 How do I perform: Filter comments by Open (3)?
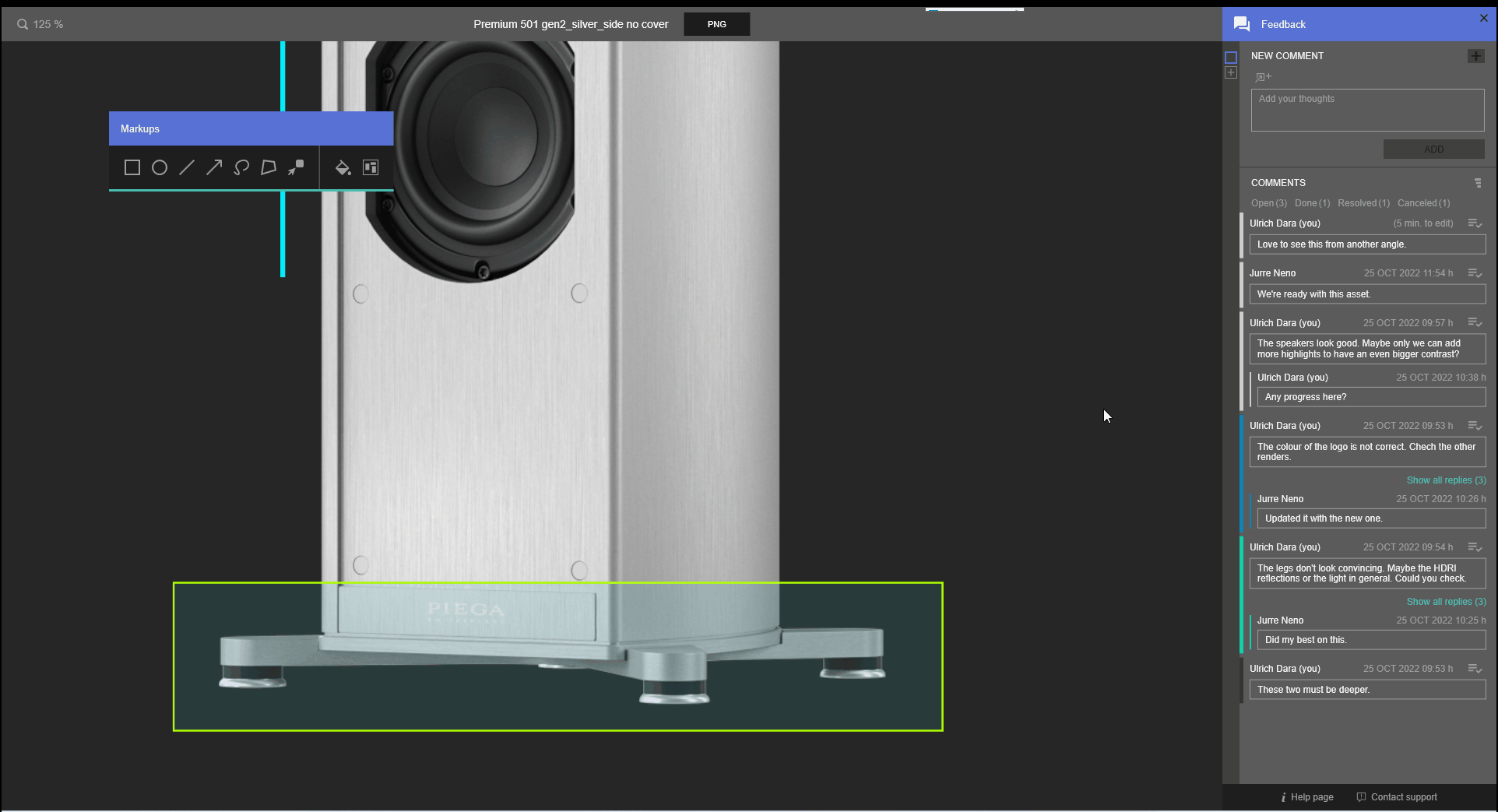pyautogui.click(x=1268, y=203)
